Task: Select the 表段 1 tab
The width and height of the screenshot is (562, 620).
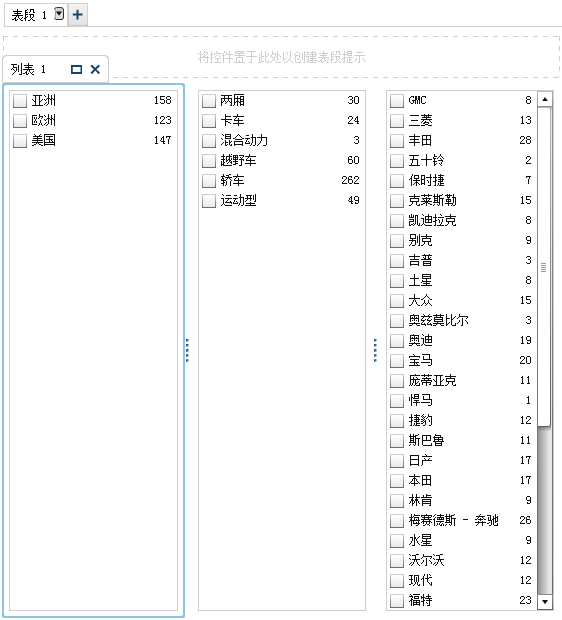Action: click(x=28, y=15)
